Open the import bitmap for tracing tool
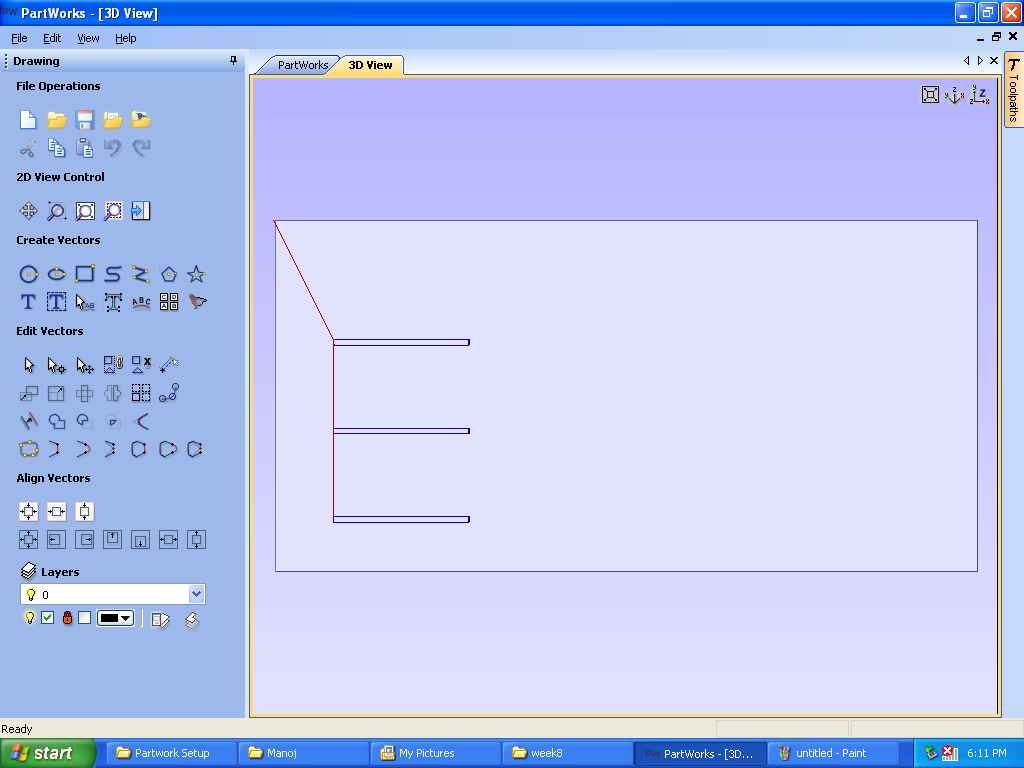 pyautogui.click(x=197, y=302)
